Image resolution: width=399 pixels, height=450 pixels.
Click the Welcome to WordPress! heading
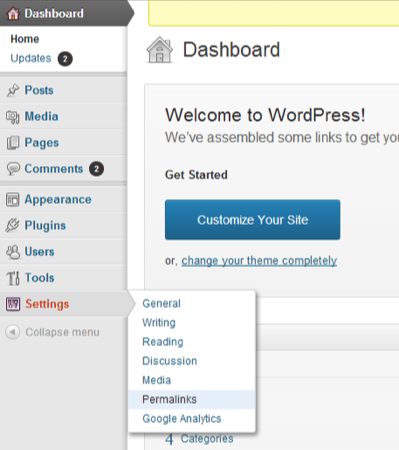[265, 115]
